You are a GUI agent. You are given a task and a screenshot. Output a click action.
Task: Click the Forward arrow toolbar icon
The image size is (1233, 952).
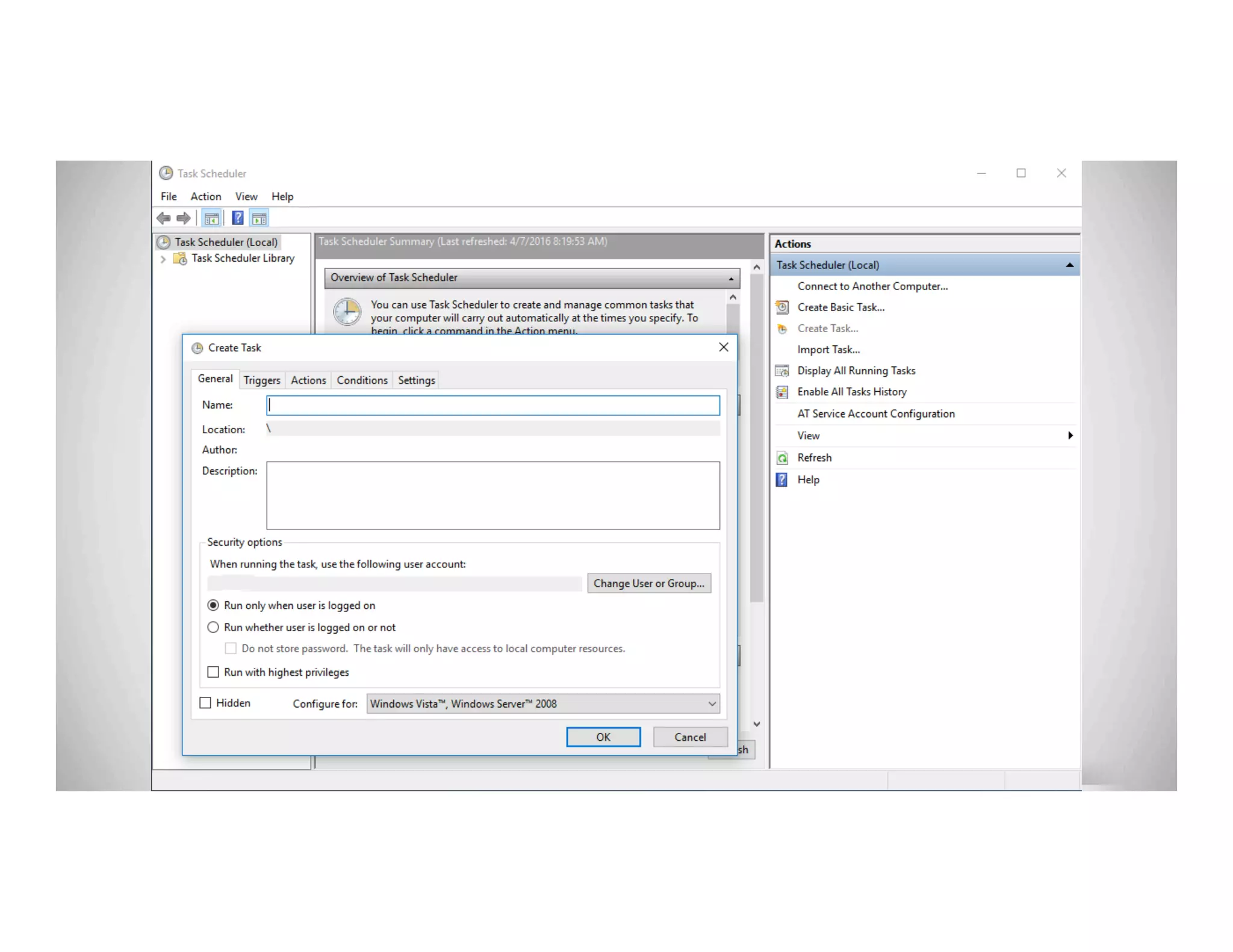tap(184, 218)
